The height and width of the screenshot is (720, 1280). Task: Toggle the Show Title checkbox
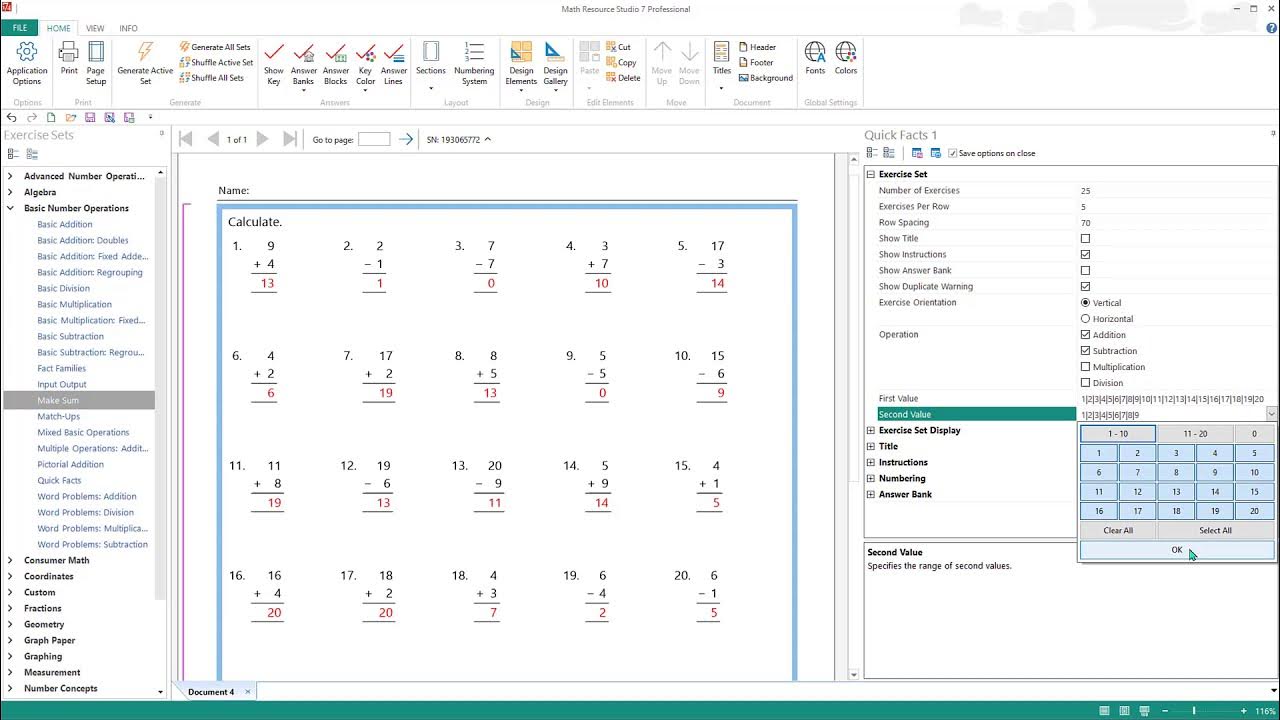click(1085, 238)
